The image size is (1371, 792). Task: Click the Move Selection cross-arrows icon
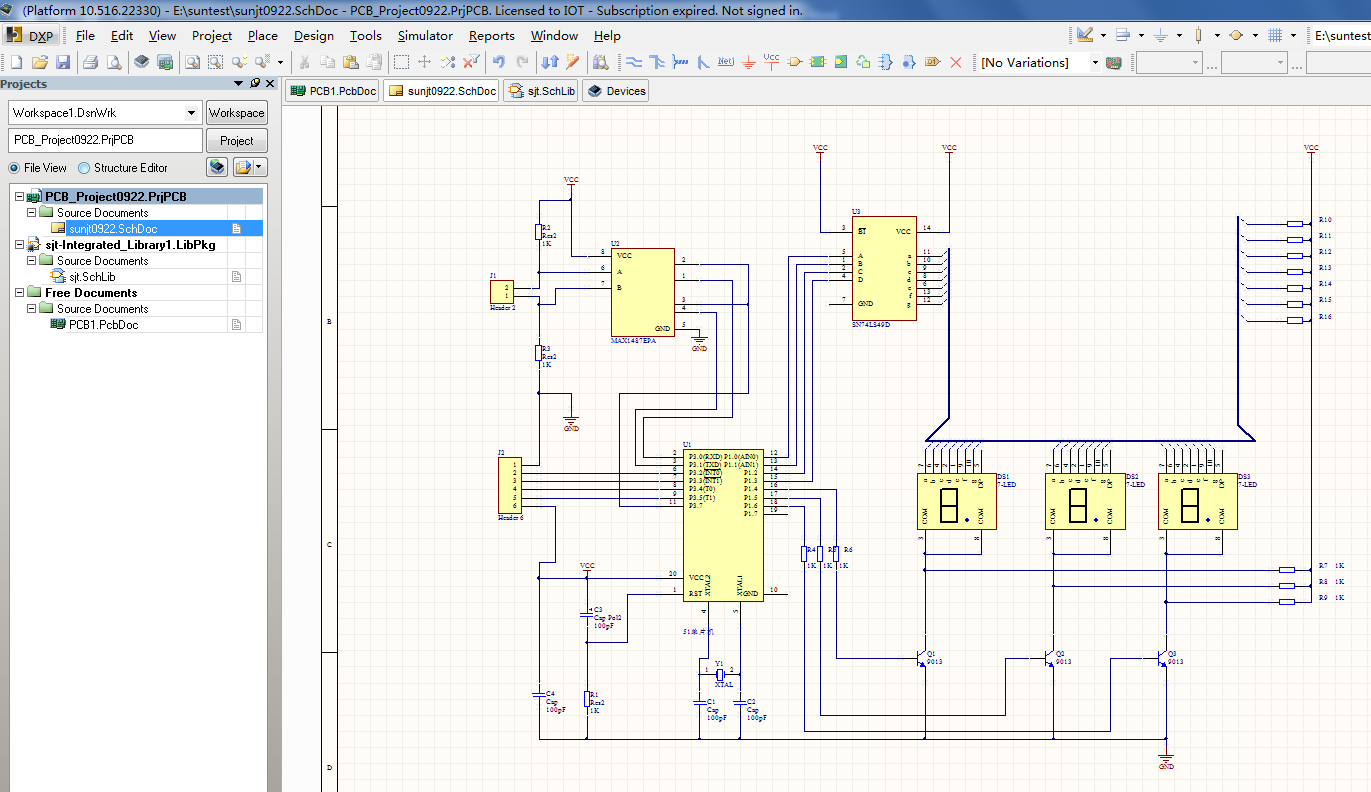click(x=424, y=62)
